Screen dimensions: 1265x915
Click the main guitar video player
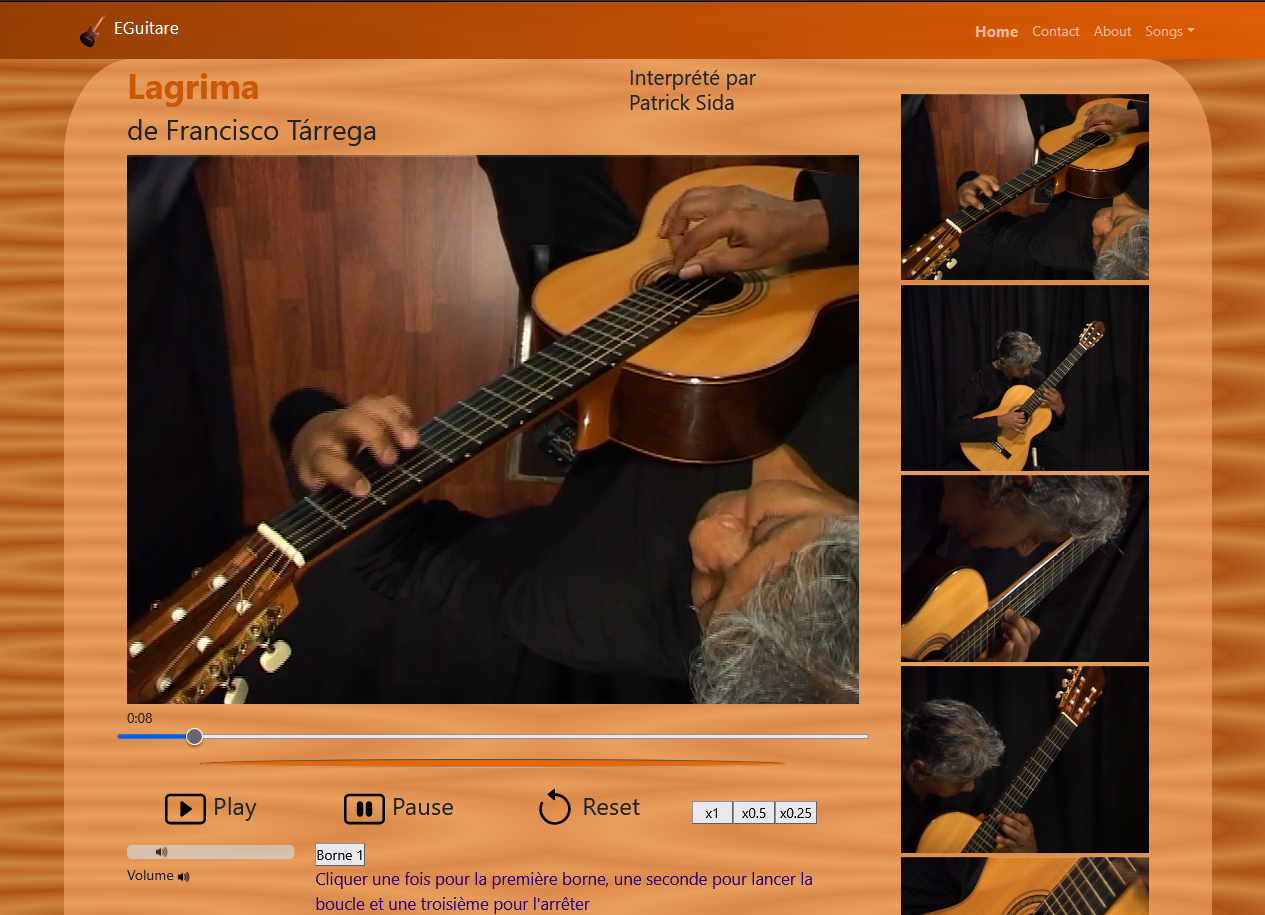(492, 429)
